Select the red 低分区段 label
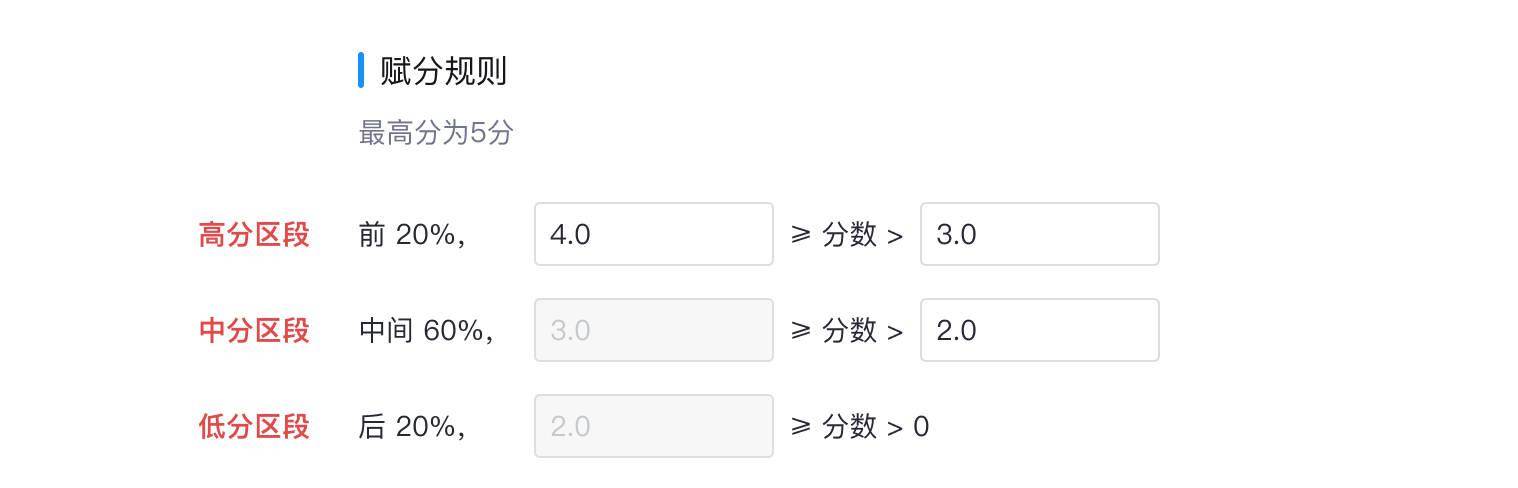Viewport: 1518px width, 488px height. (x=254, y=427)
